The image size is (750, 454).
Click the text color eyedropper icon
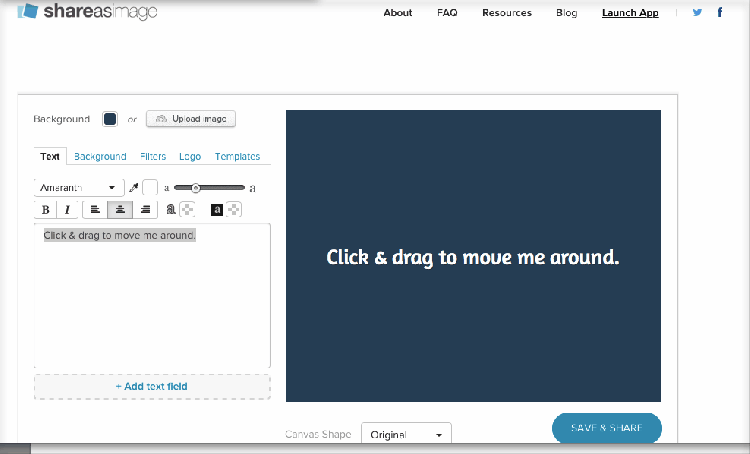point(133,188)
